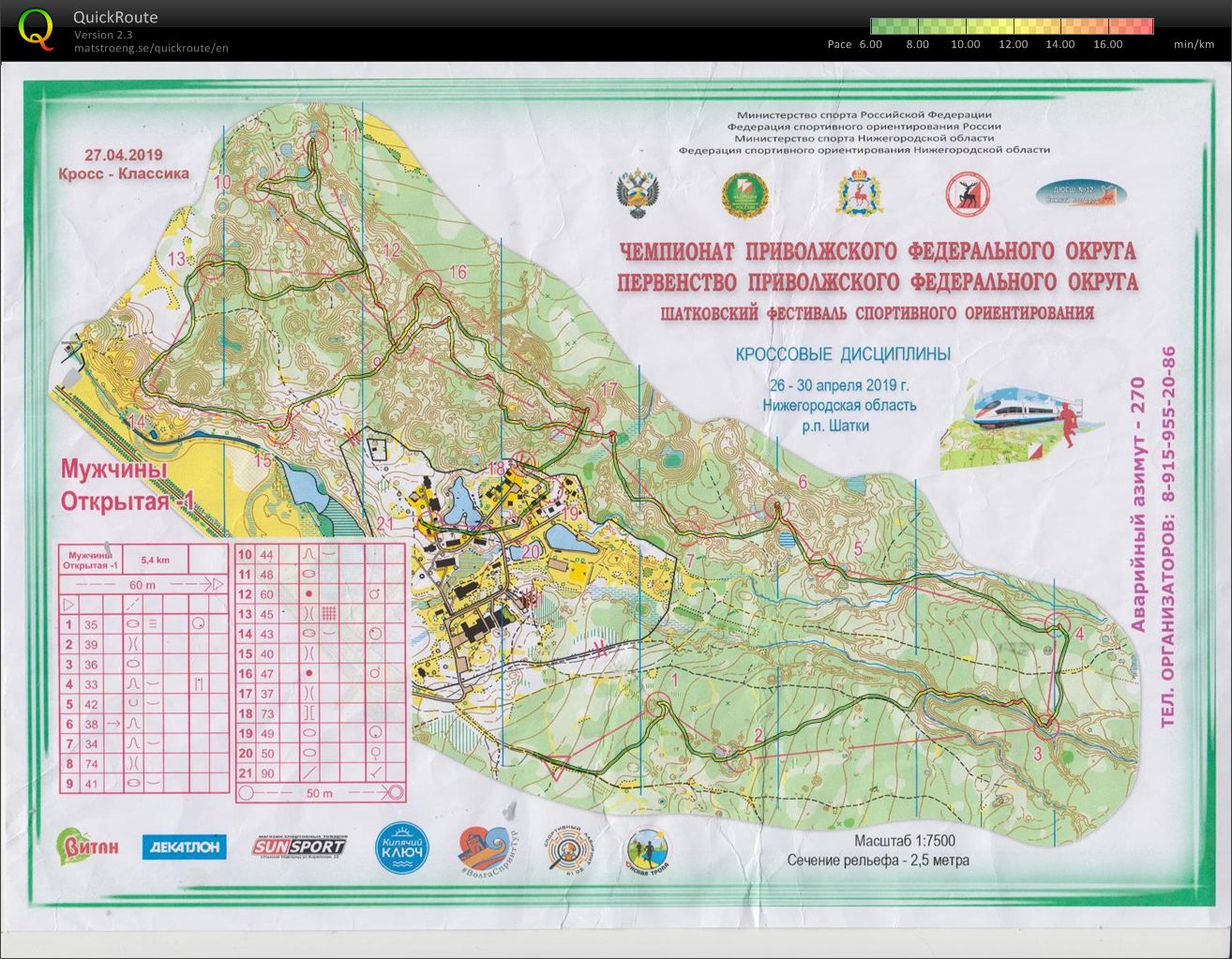Click the 27.04.2019 date label

click(124, 155)
